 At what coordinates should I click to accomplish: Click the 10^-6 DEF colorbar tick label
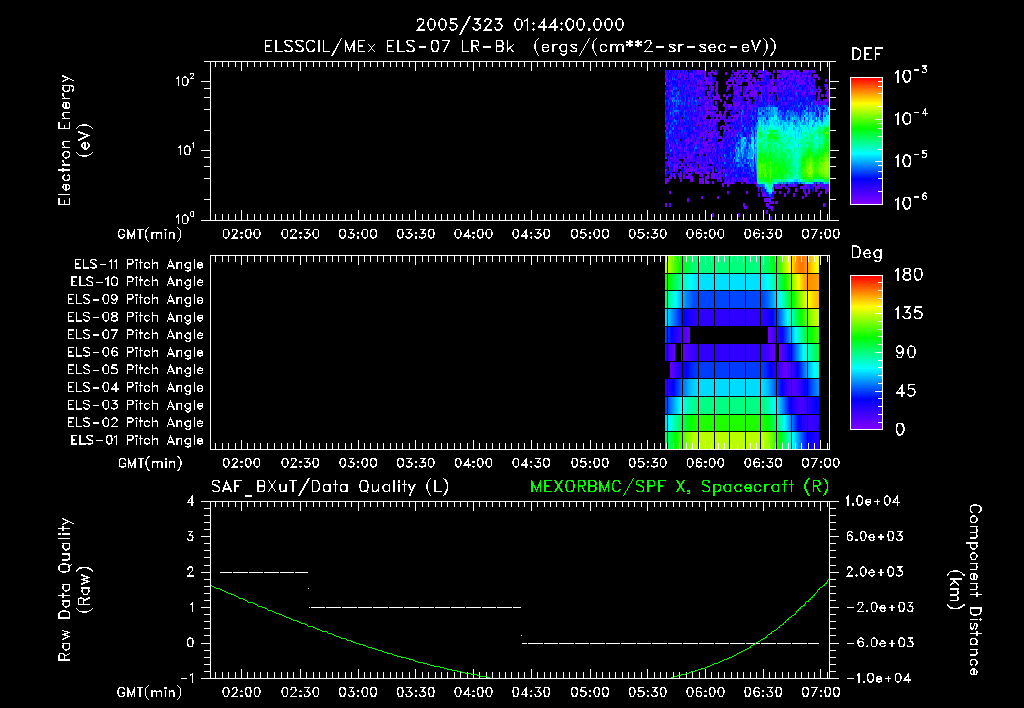click(910, 202)
